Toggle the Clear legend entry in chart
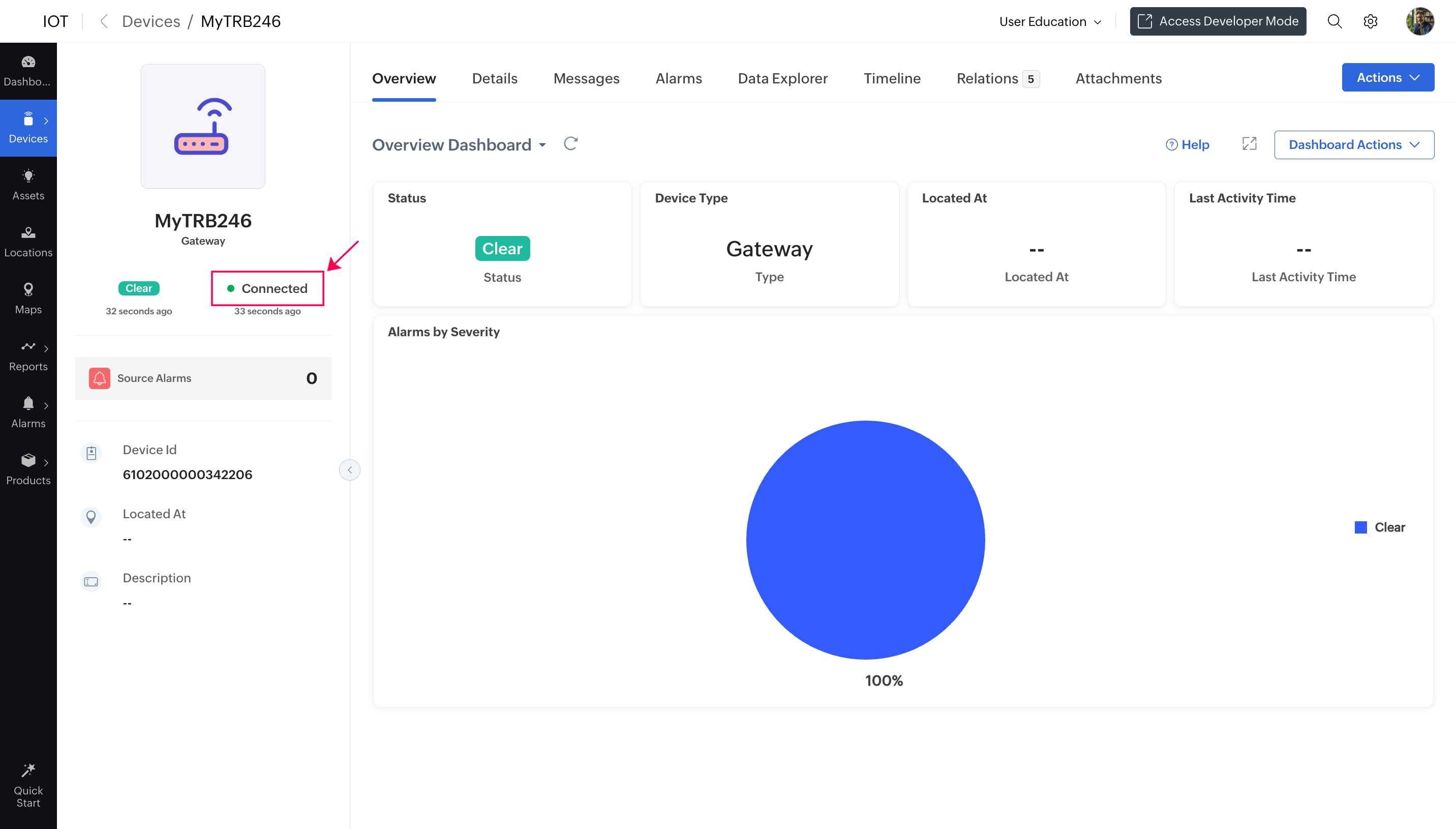Viewport: 1456px width, 829px height. [x=1380, y=527]
